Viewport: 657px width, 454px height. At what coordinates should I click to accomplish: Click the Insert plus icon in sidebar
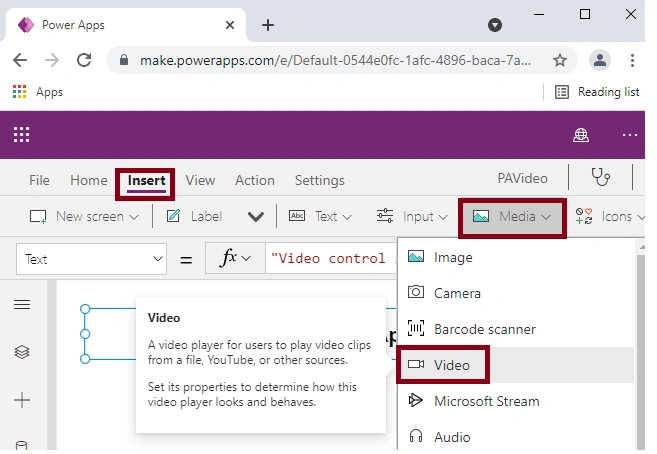coord(22,400)
